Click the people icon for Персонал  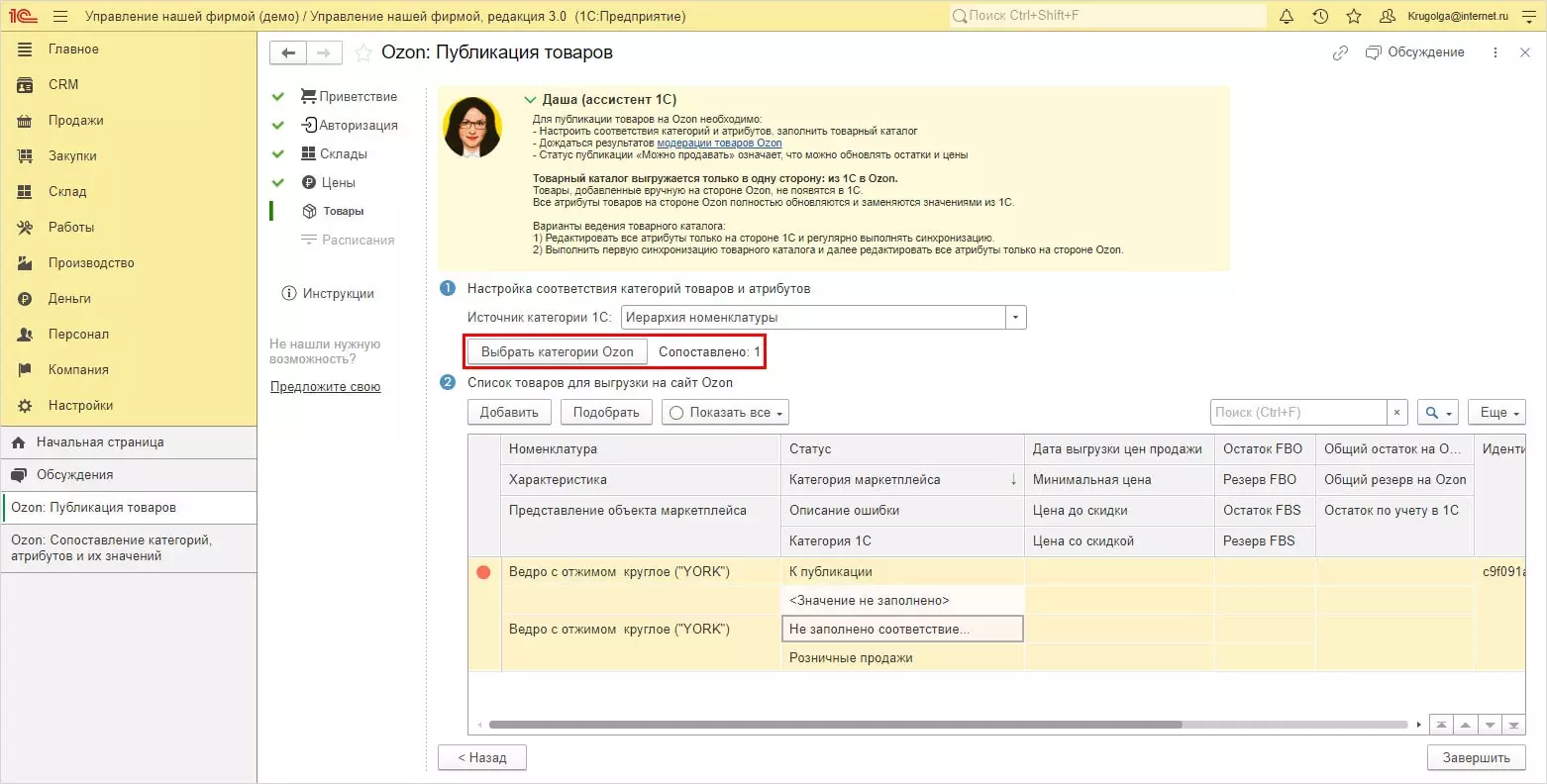(25, 335)
